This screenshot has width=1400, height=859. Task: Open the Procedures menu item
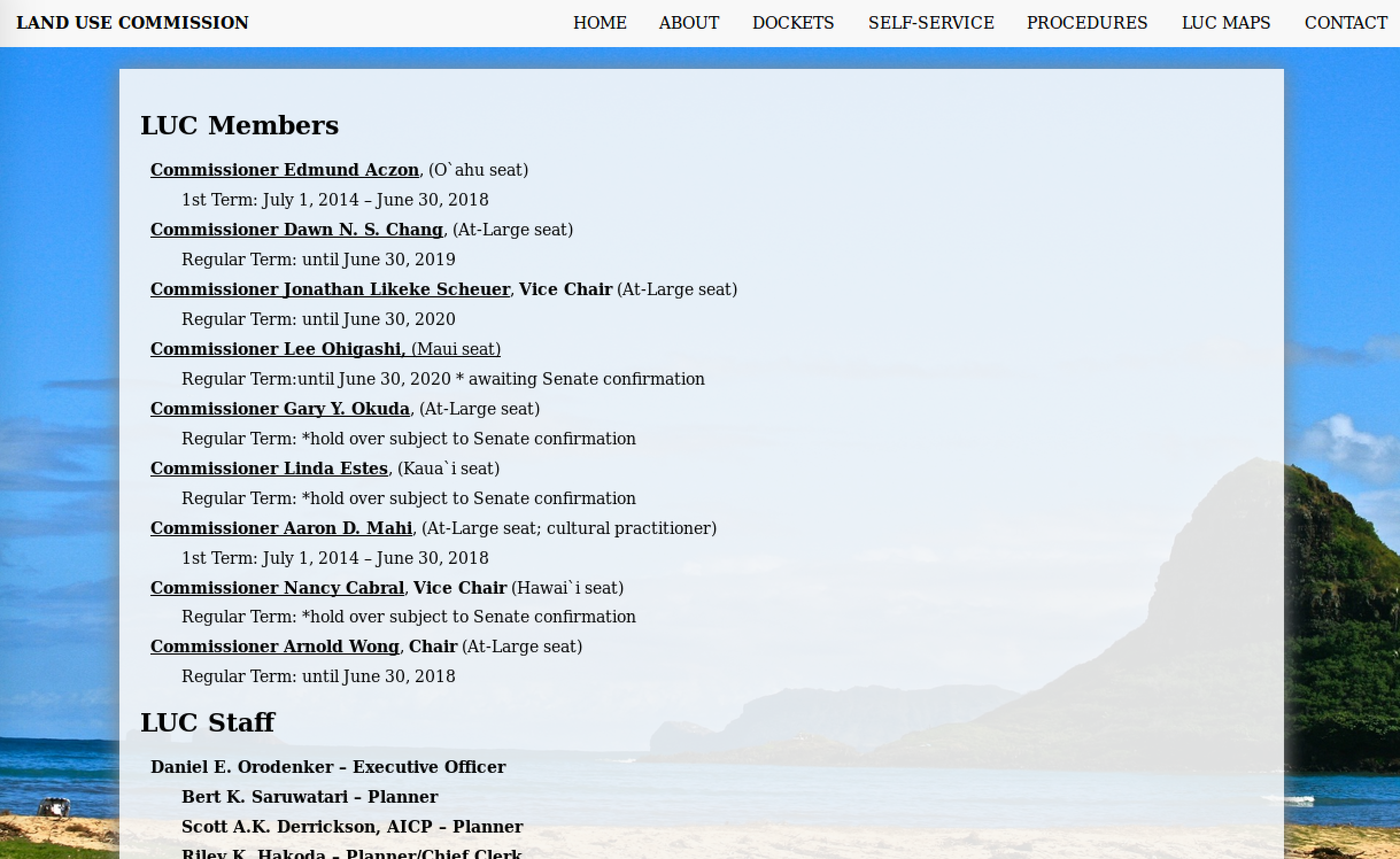pyautogui.click(x=1086, y=23)
